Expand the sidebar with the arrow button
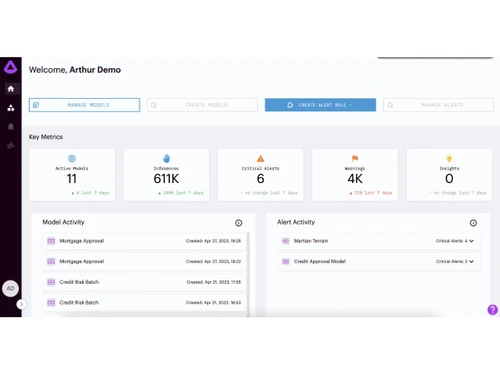Viewport: 500px width, 375px height. [21, 304]
